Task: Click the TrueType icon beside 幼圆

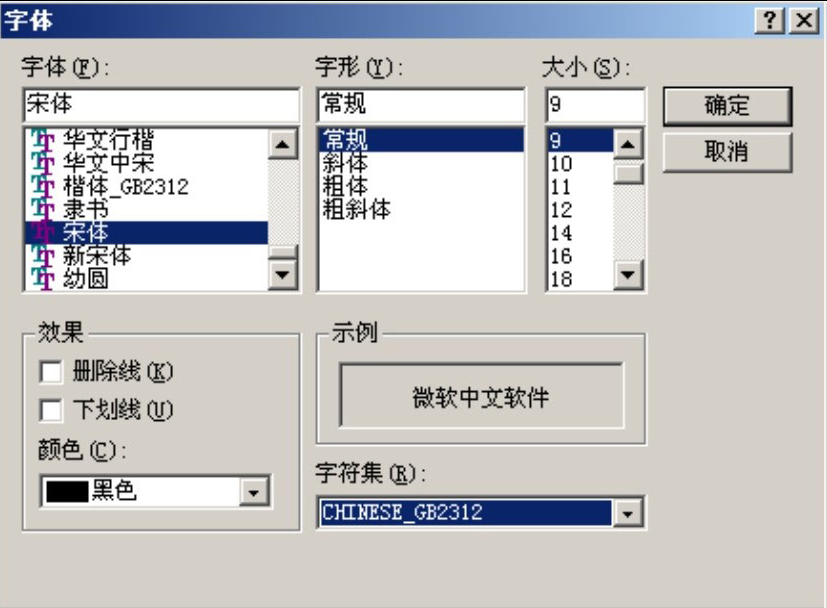Action: click(x=43, y=278)
